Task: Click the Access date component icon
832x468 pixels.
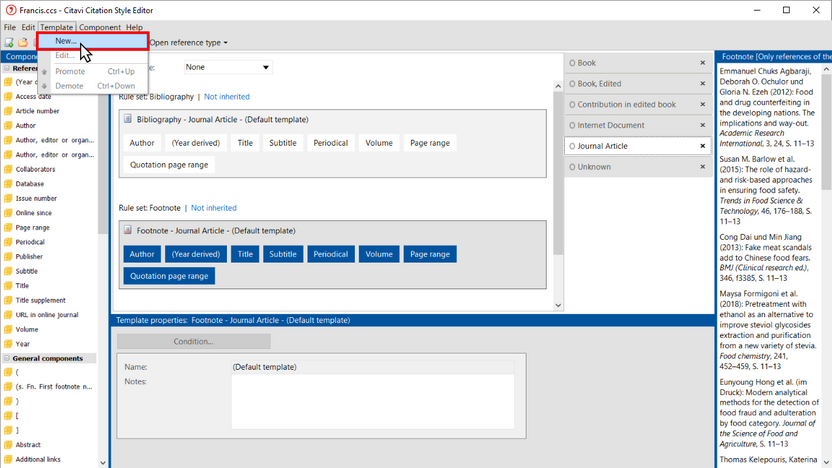Action: (x=8, y=97)
